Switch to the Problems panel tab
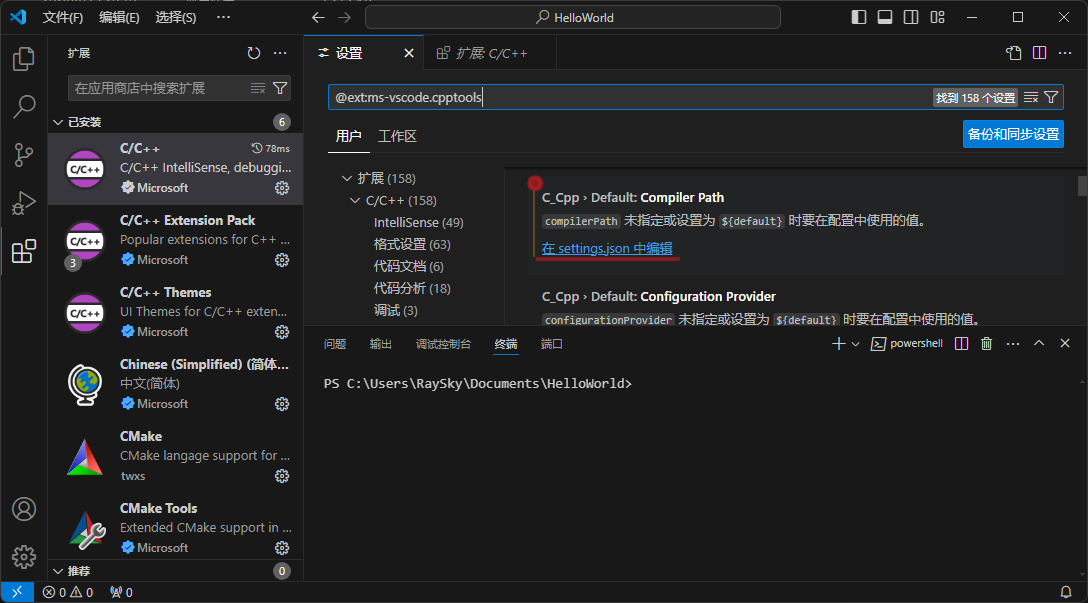Screen dimensions: 1088x603 click(x=335, y=344)
